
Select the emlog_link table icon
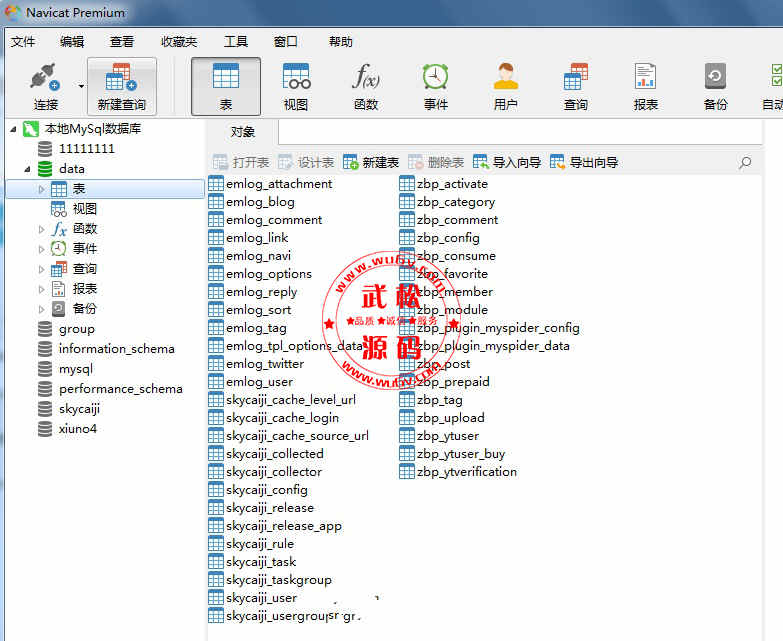click(x=216, y=238)
